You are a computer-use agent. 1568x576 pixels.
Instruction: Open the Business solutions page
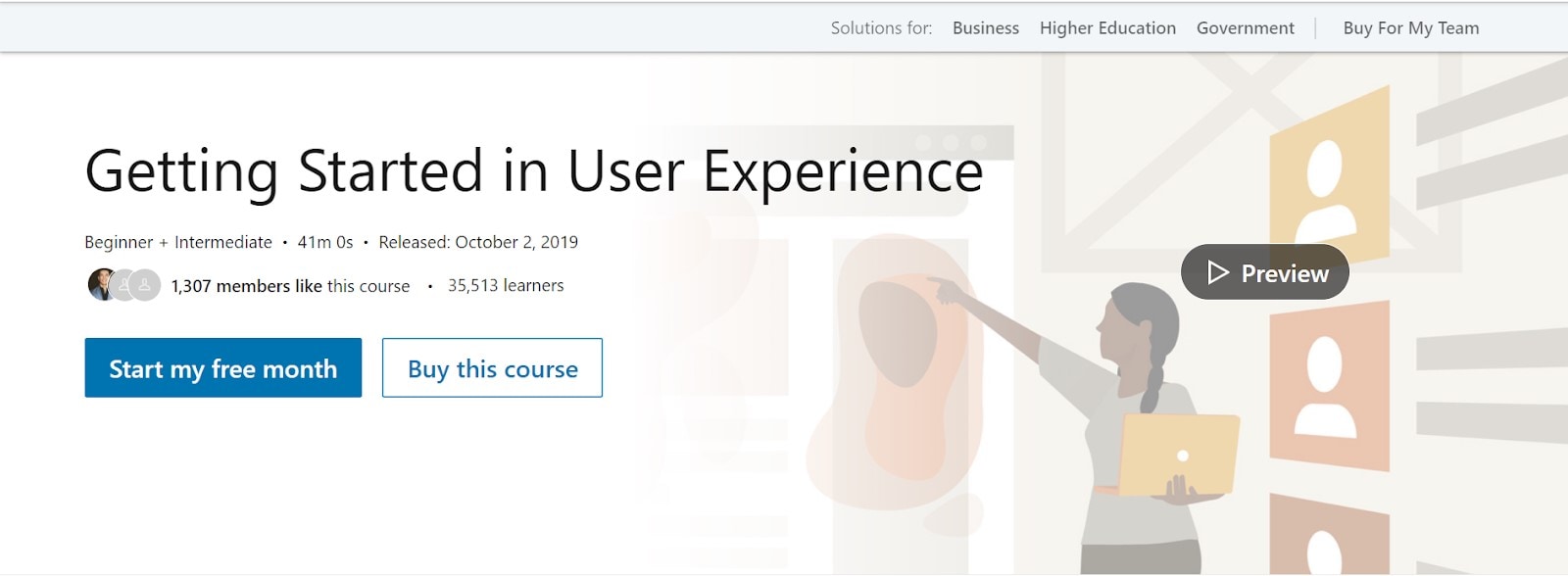pos(985,28)
